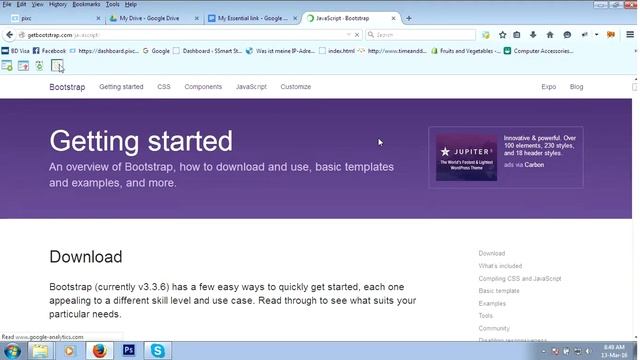640x360 pixels.
Task: Open the Customize navbar link
Action: click(296, 87)
